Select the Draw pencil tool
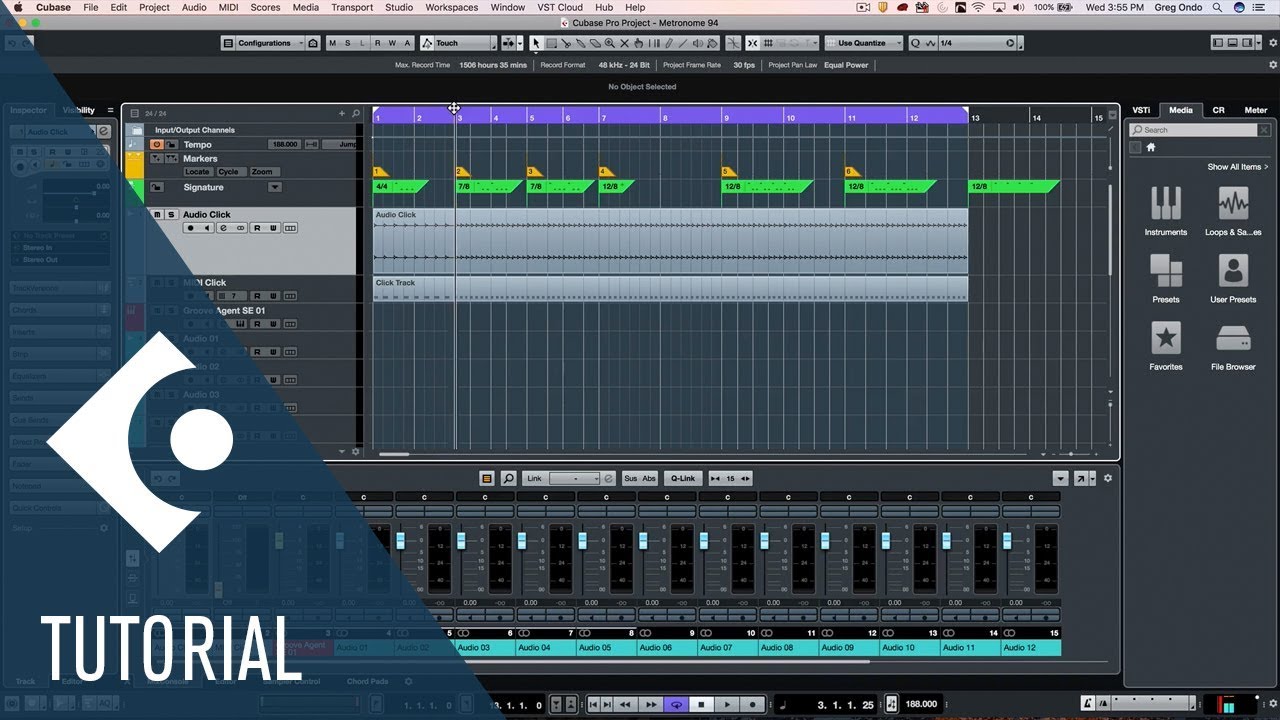Screen dimensions: 1280x720 (668, 43)
